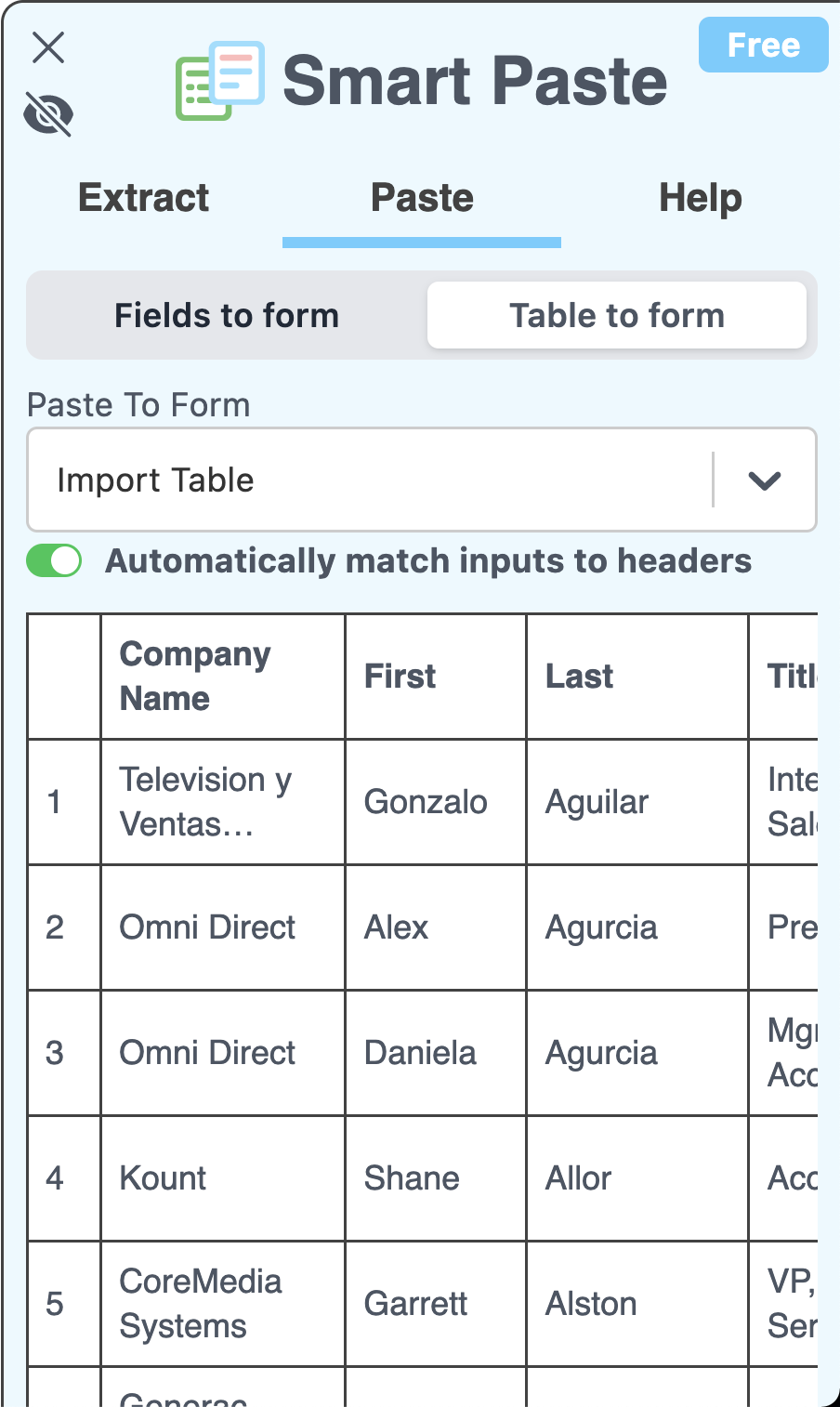Toggle automatically match inputs to headers
The height and width of the screenshot is (1407, 840).
54,560
